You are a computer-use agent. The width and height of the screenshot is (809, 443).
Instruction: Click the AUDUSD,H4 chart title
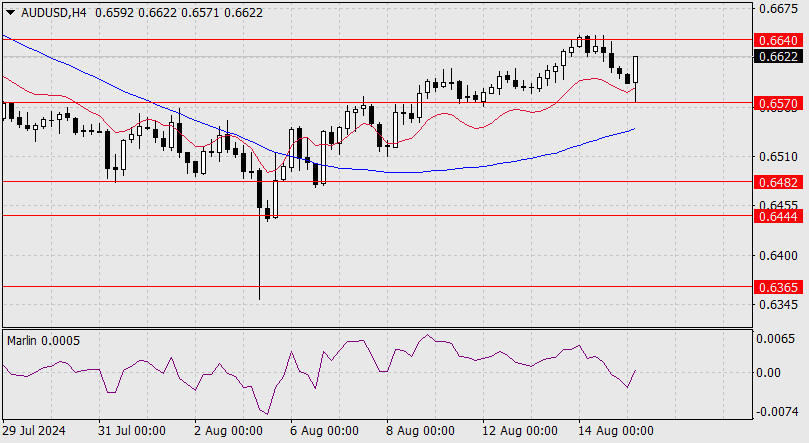pyautogui.click(x=54, y=13)
